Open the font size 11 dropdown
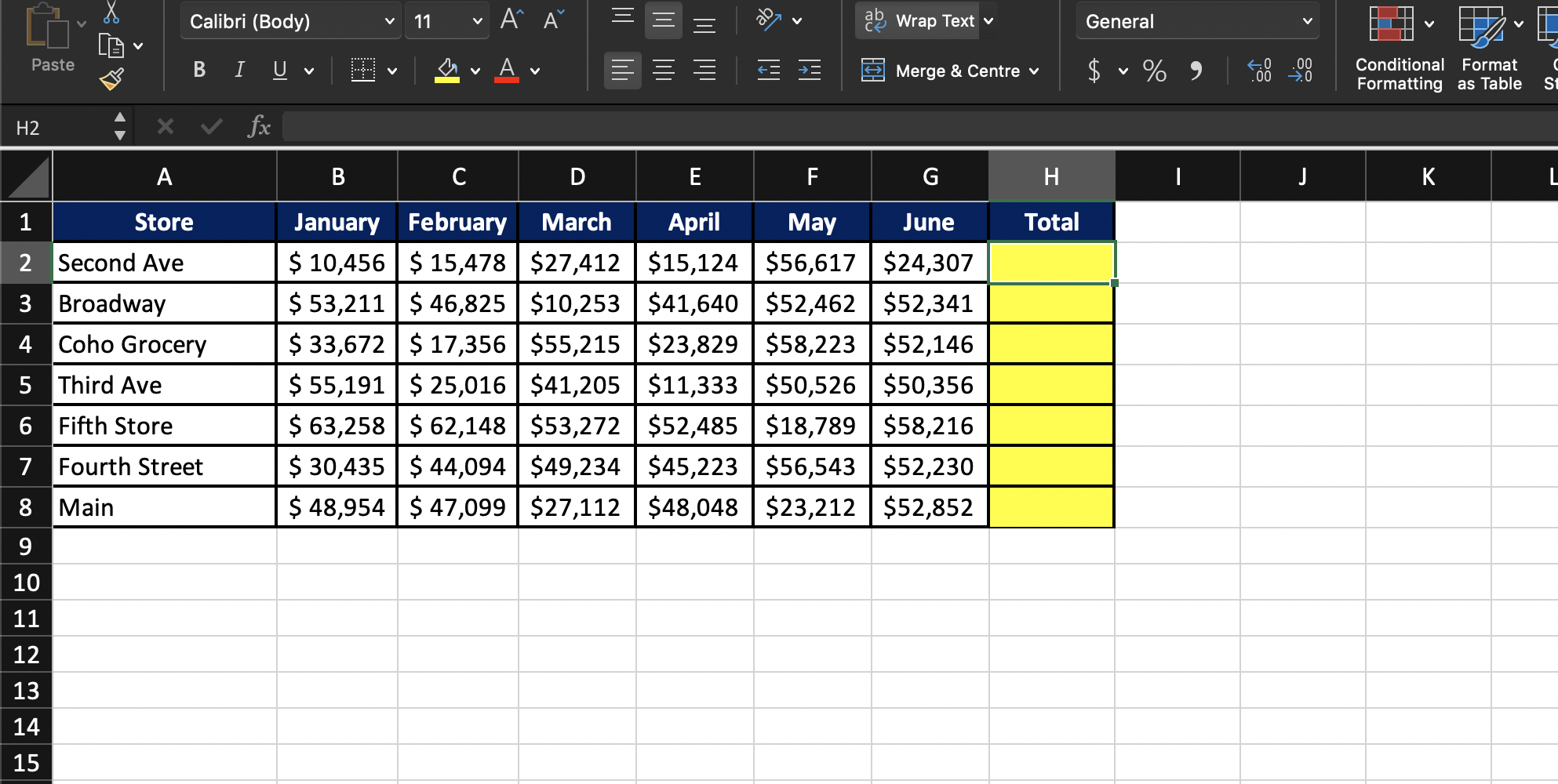 coord(447,21)
